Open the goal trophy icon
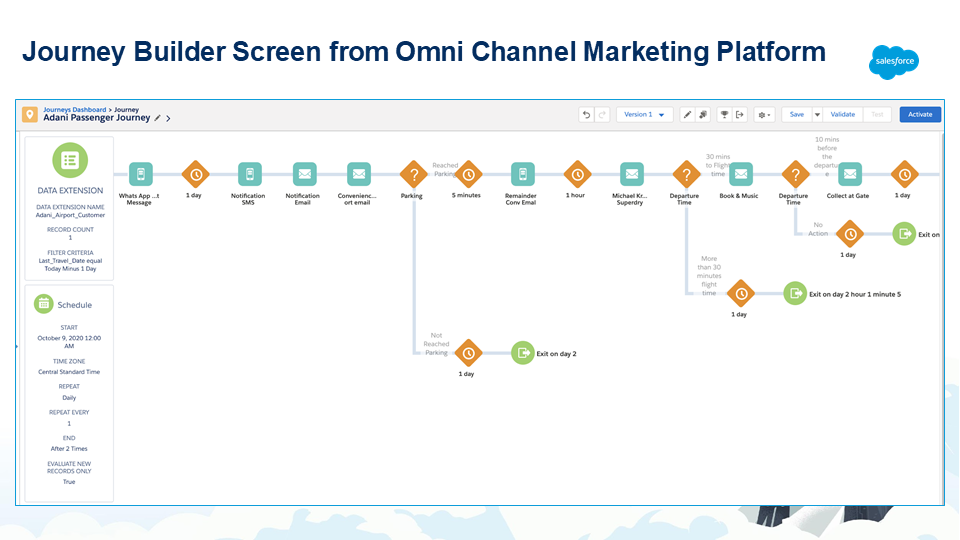The image size is (960, 540). 724,114
